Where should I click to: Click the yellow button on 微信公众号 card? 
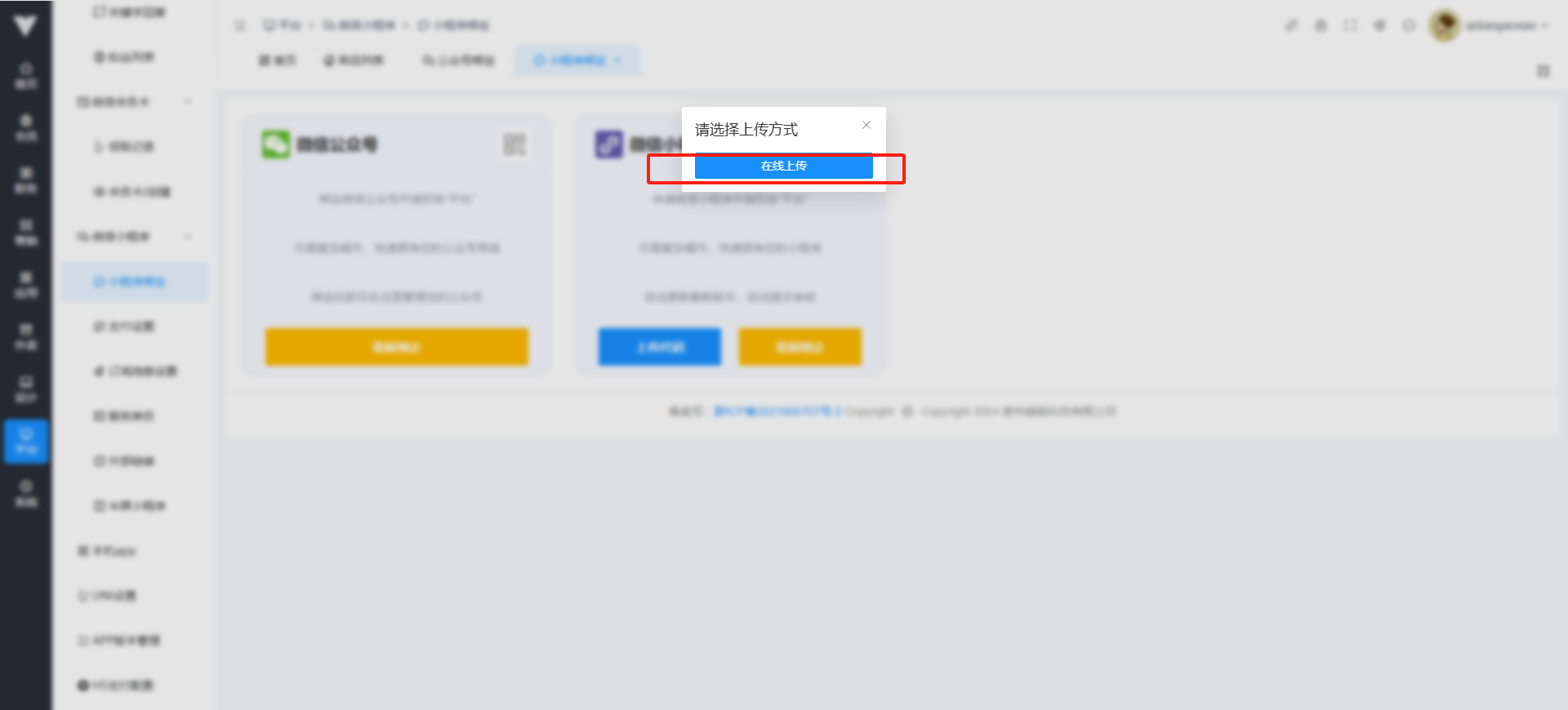[x=396, y=347]
